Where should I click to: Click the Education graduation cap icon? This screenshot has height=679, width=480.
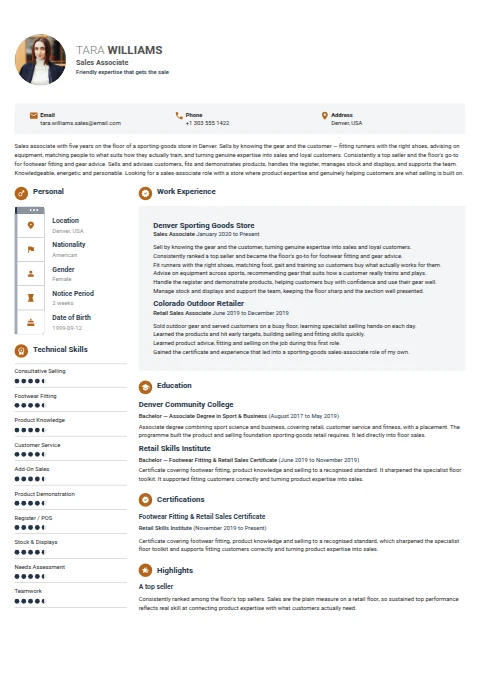tap(145, 387)
